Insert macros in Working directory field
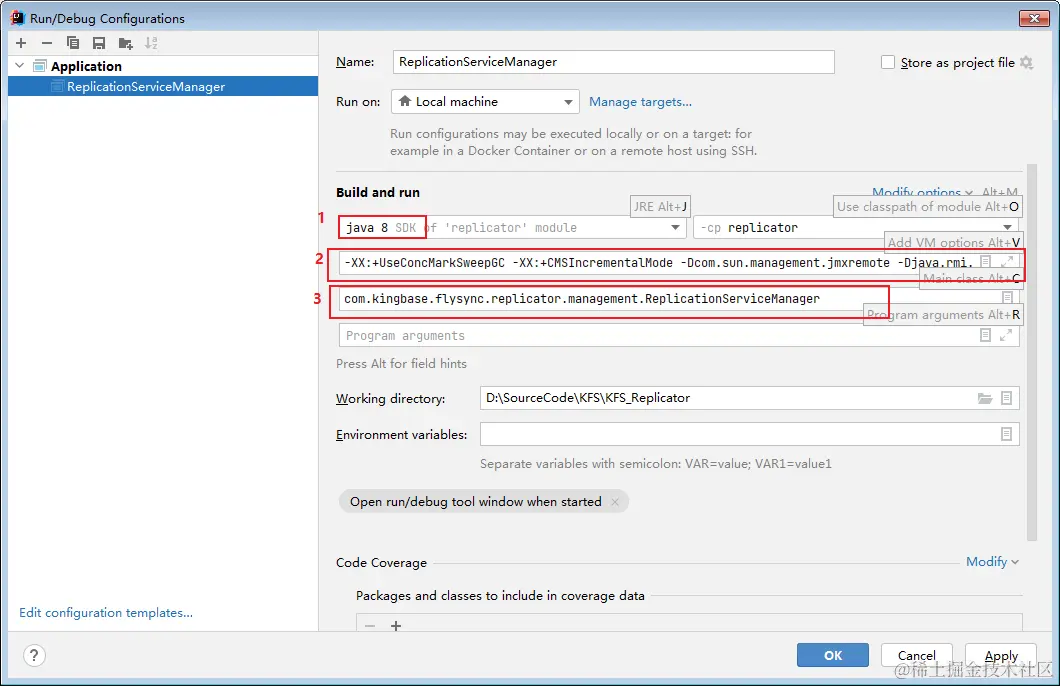 (x=1007, y=398)
